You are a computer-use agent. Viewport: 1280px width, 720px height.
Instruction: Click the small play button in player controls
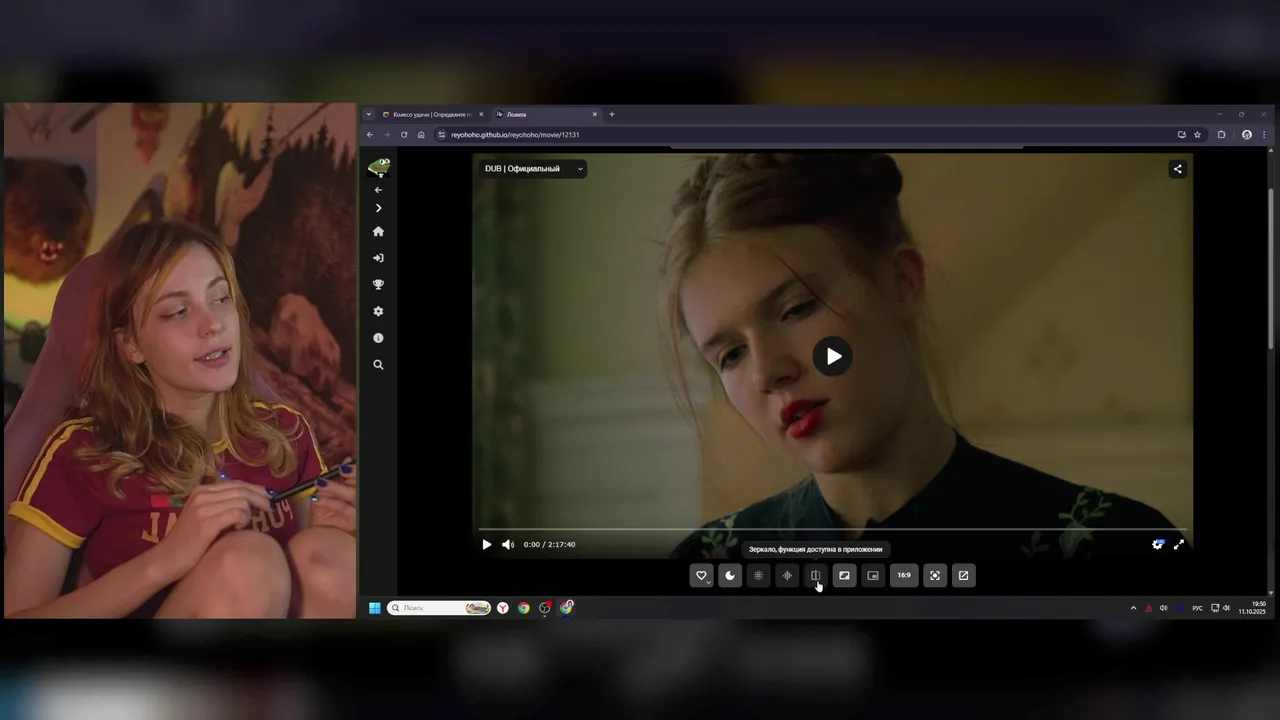pos(487,545)
